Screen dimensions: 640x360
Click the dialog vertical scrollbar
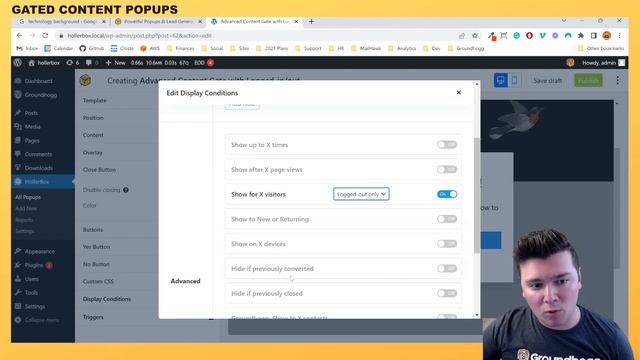(477, 195)
